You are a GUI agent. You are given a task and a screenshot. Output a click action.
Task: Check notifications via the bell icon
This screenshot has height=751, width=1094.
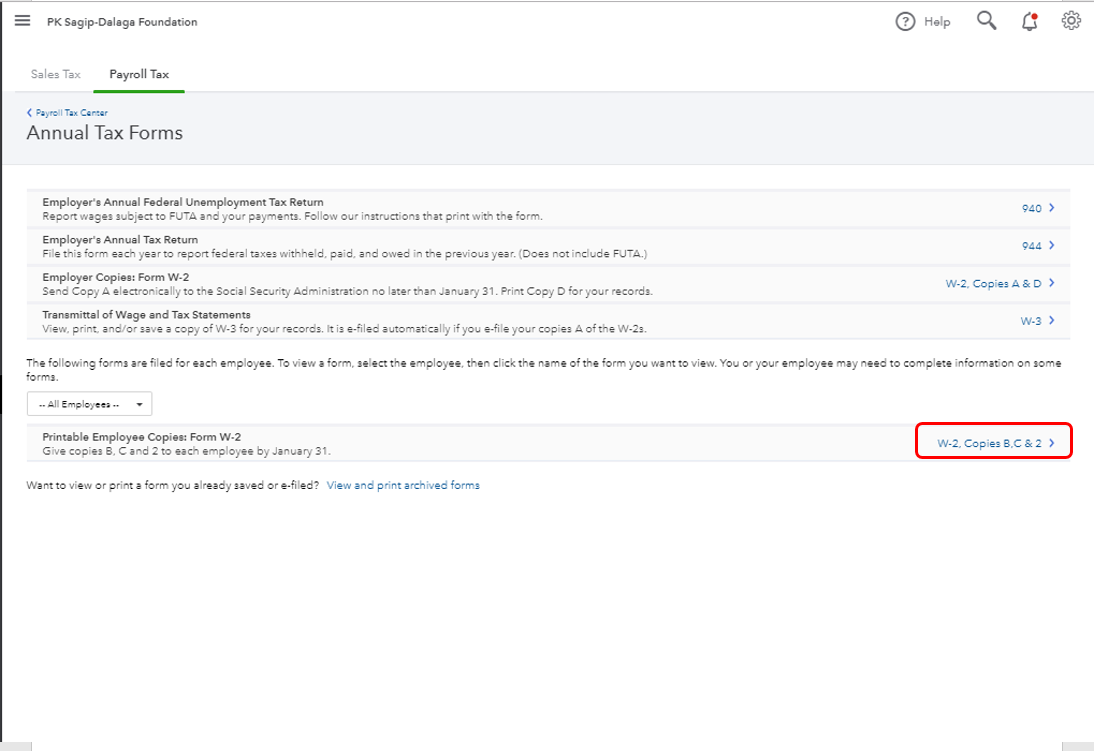pos(1029,21)
